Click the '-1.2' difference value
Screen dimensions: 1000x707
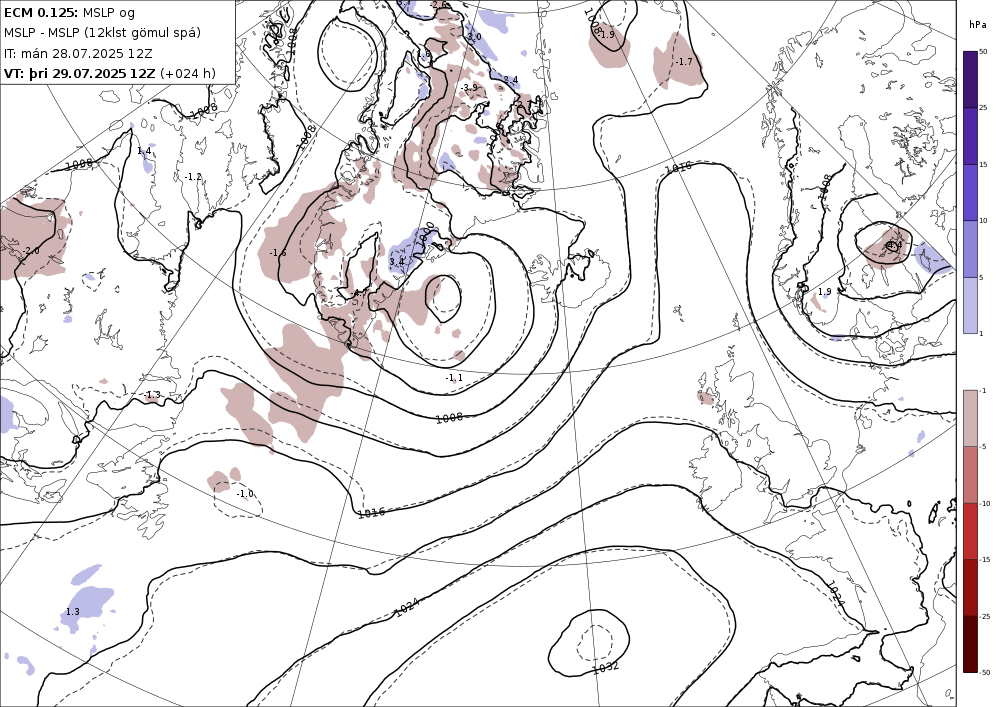coord(193,177)
